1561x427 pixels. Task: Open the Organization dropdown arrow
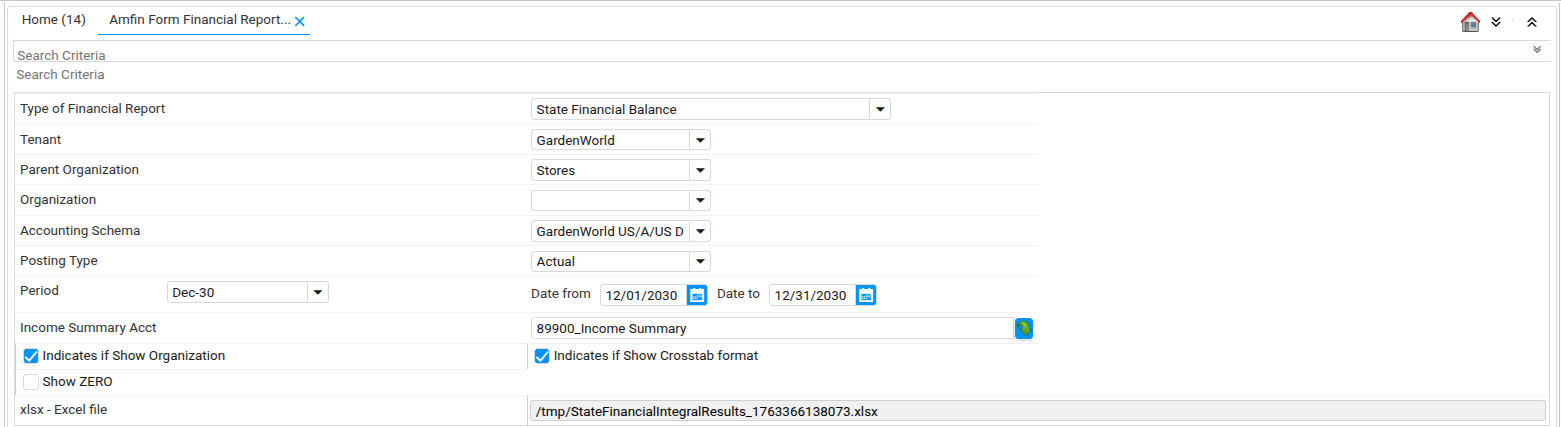click(700, 200)
